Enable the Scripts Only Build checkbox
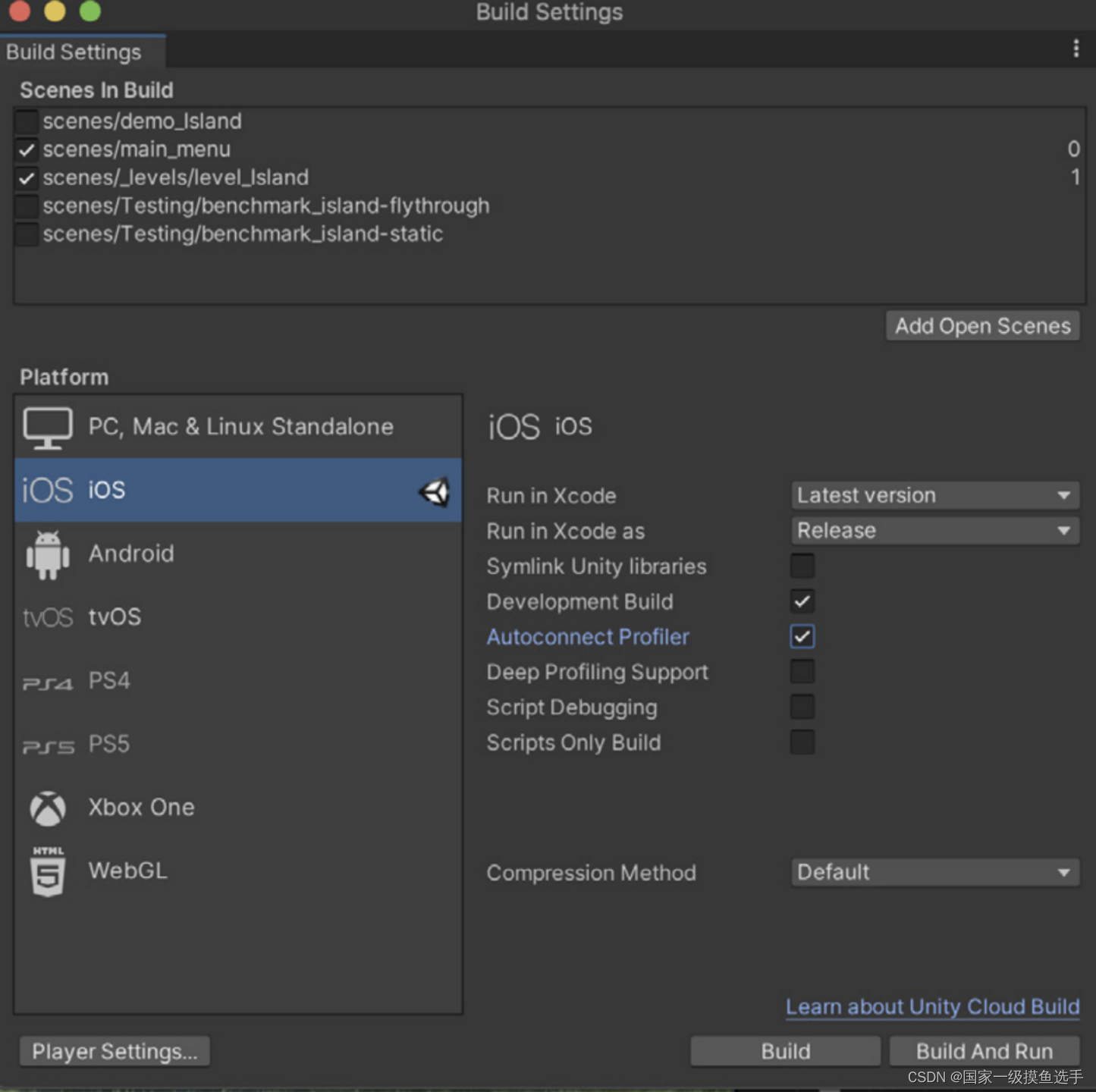Viewport: 1096px width, 1092px height. click(x=802, y=742)
